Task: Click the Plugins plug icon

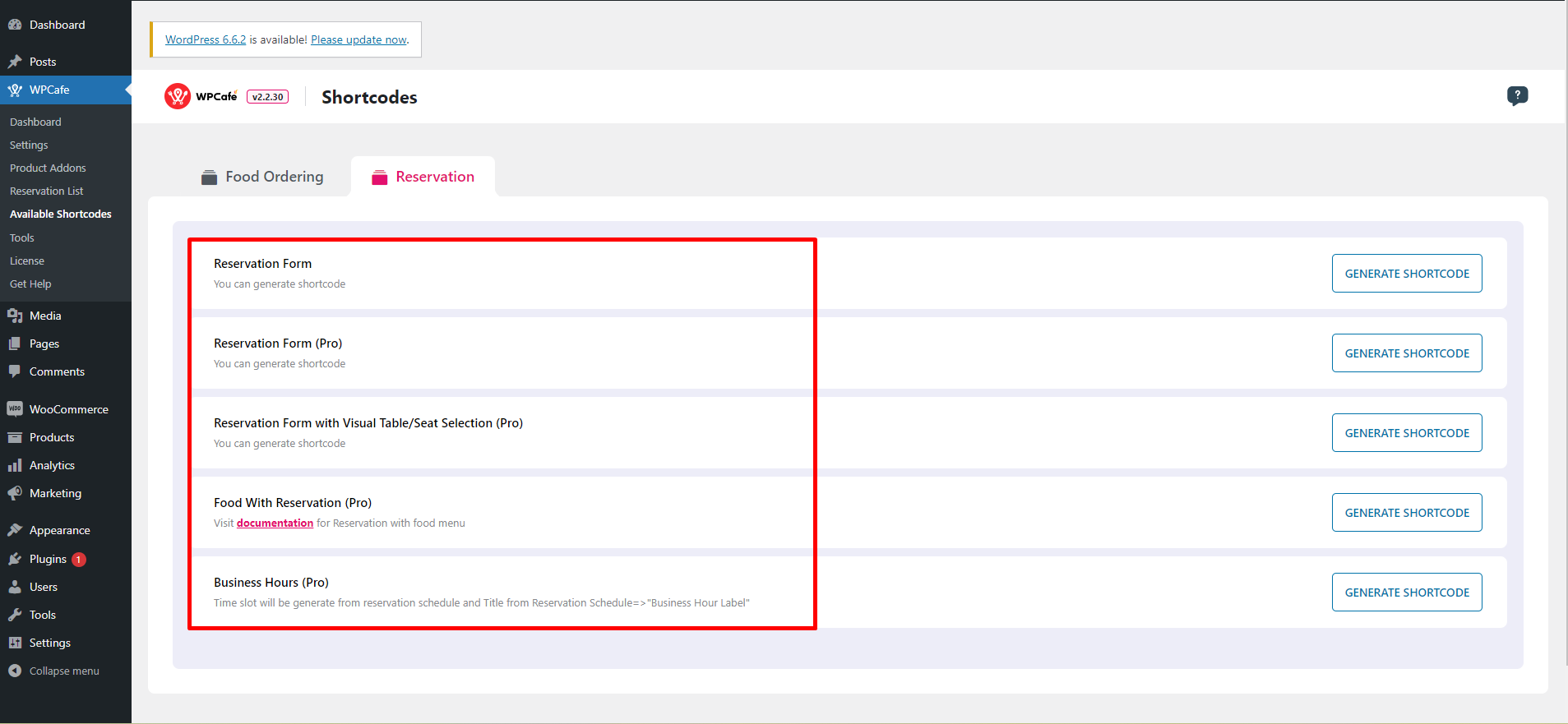Action: (x=15, y=559)
